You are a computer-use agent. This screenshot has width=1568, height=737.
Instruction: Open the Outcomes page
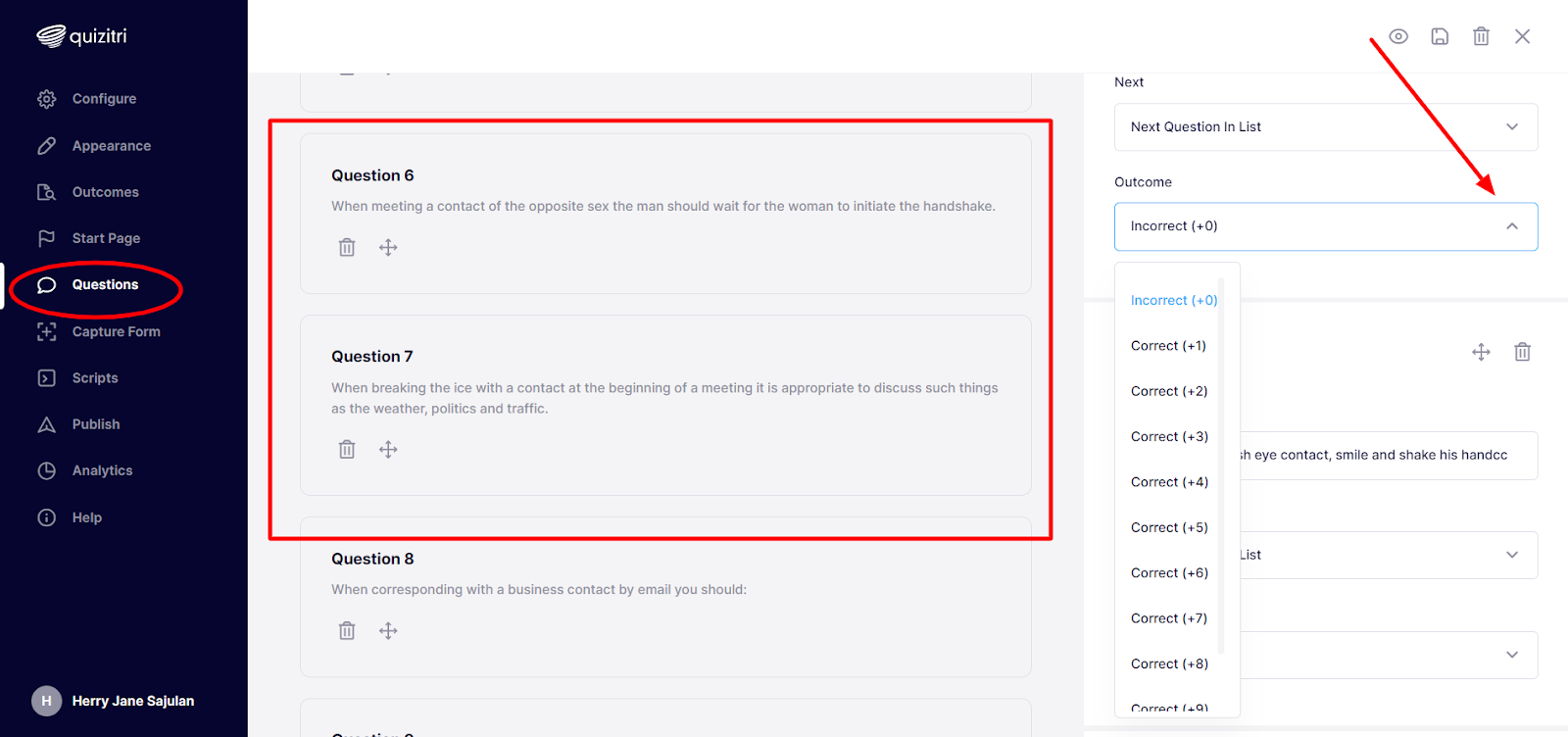pyautogui.click(x=106, y=192)
